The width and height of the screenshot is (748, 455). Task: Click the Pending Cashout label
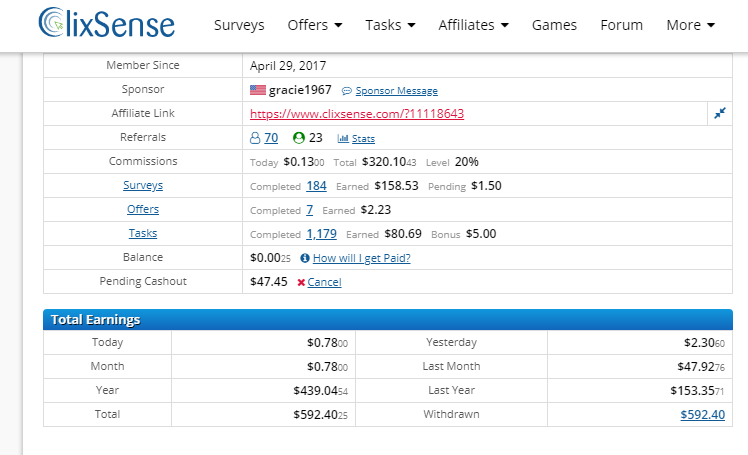point(143,281)
